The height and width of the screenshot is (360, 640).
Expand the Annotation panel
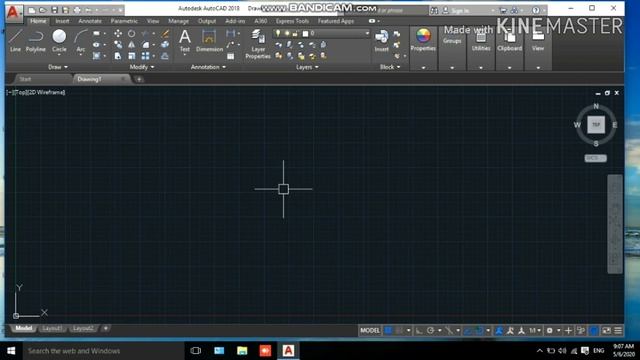click(x=208, y=67)
